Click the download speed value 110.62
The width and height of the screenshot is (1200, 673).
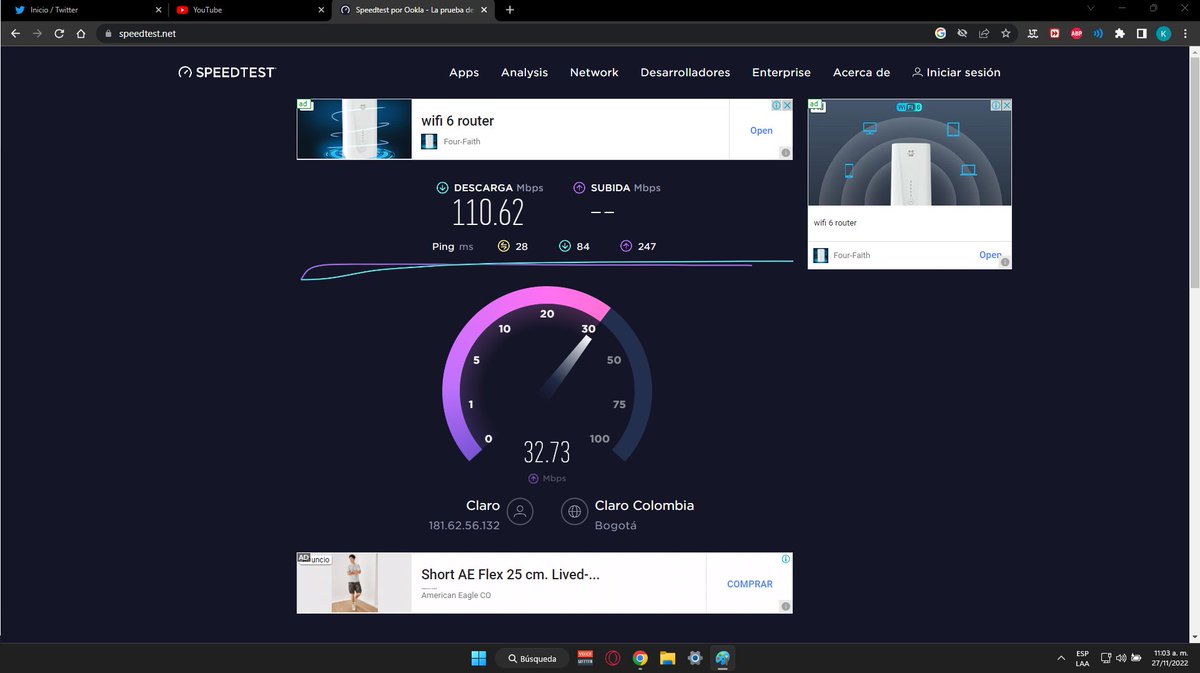pyautogui.click(x=488, y=213)
